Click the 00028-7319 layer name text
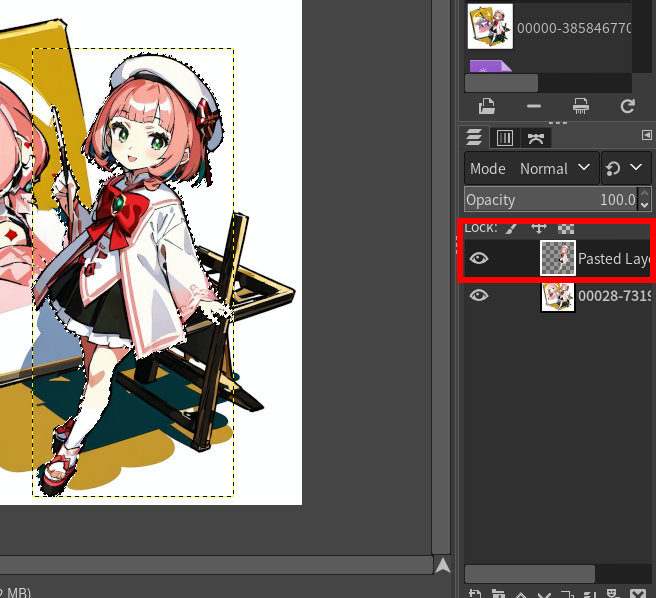 coord(614,296)
